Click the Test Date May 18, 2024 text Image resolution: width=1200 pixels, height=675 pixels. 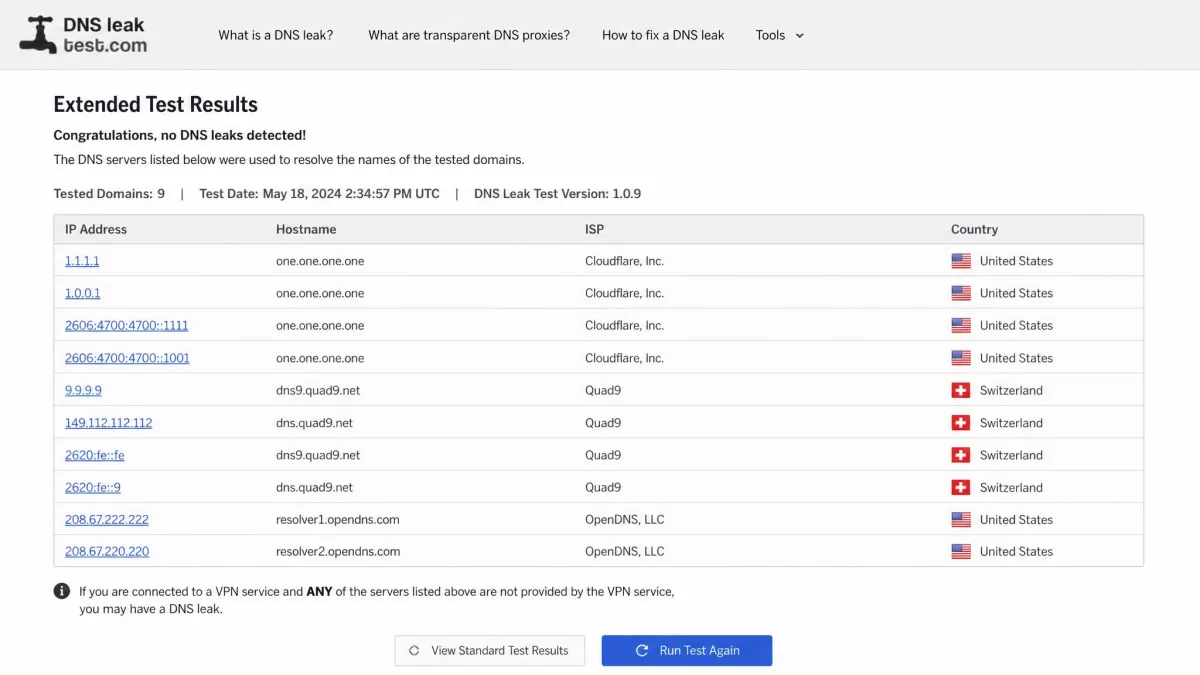click(x=319, y=193)
